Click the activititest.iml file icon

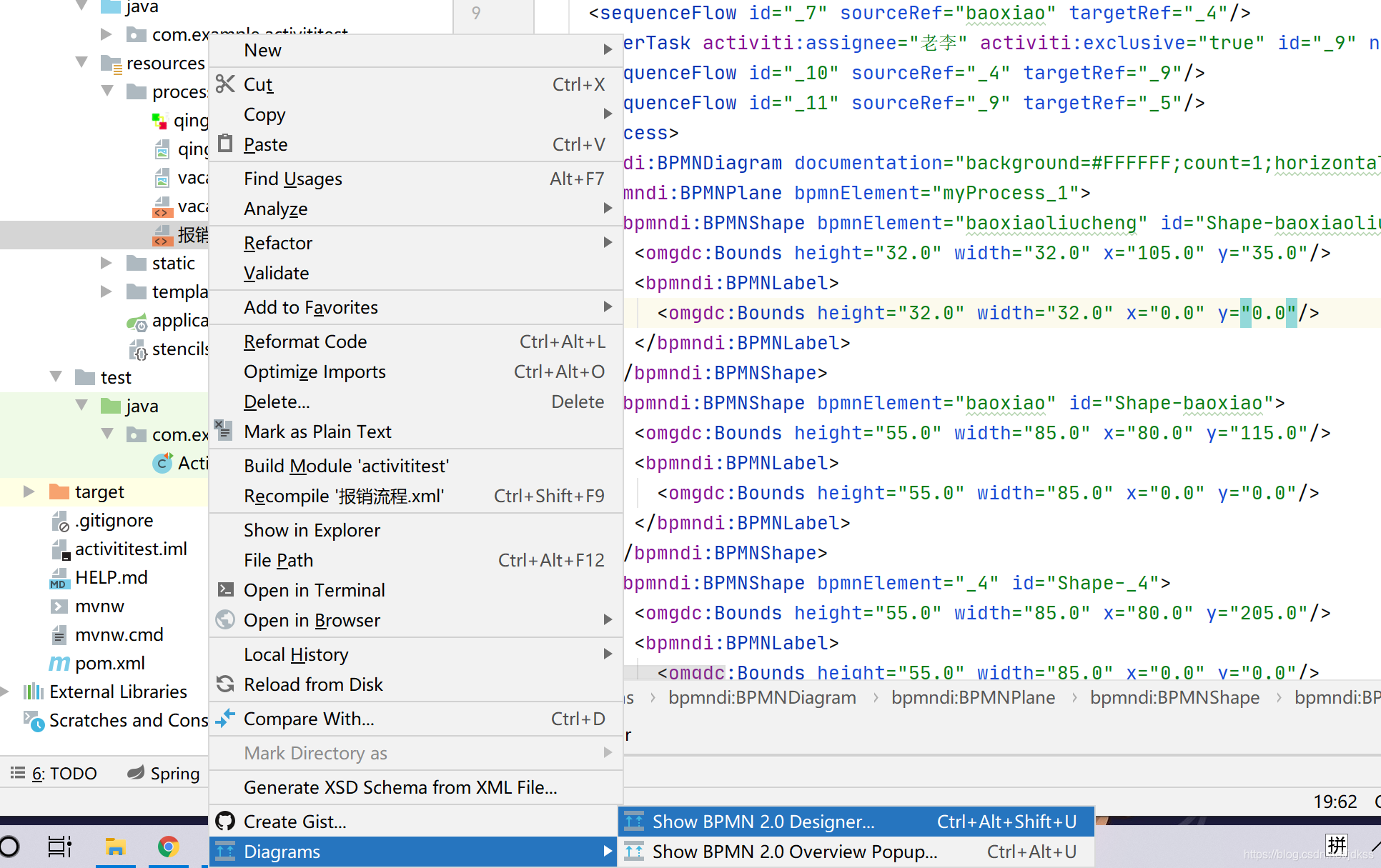click(60, 549)
